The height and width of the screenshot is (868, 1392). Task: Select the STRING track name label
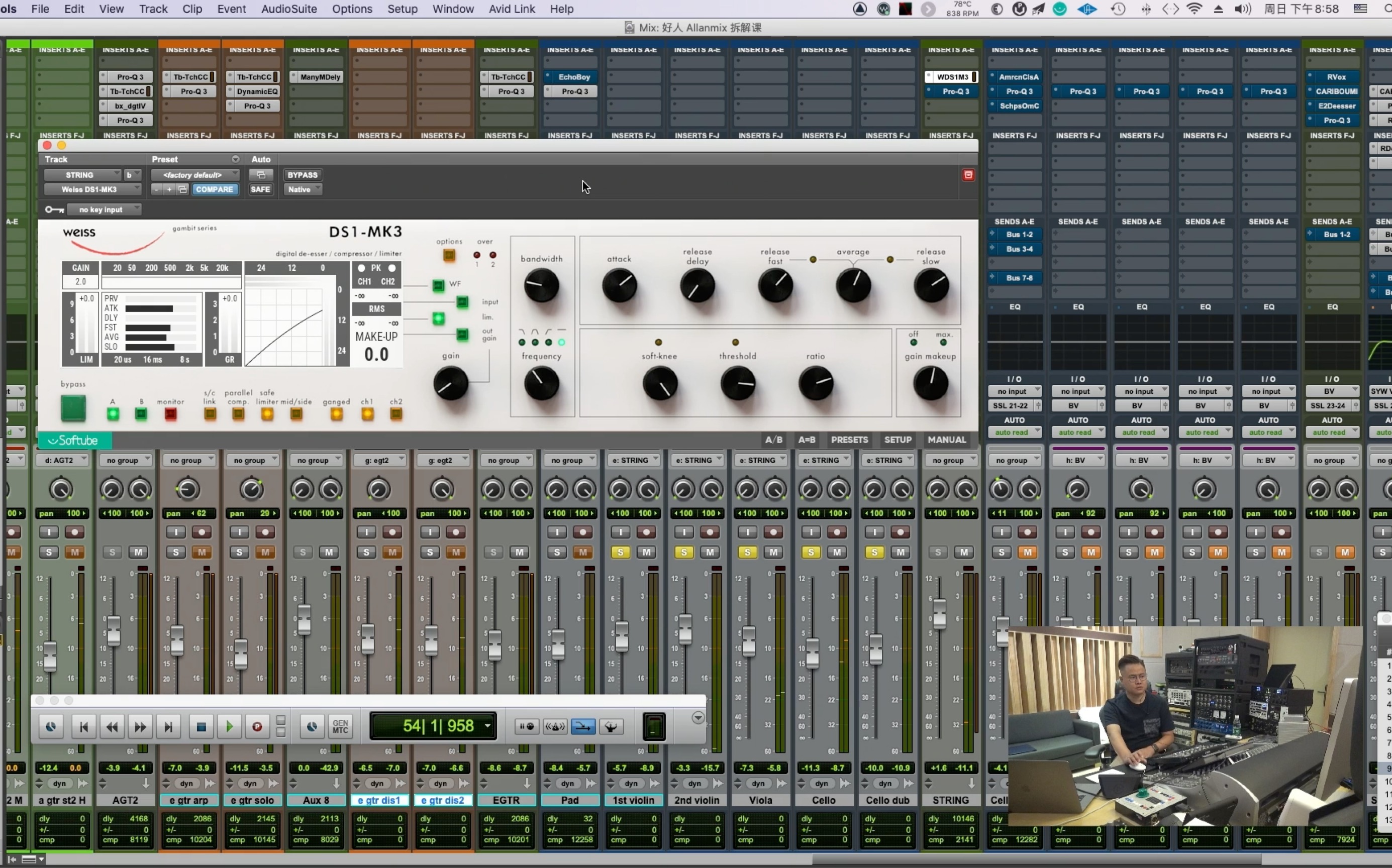click(x=950, y=800)
